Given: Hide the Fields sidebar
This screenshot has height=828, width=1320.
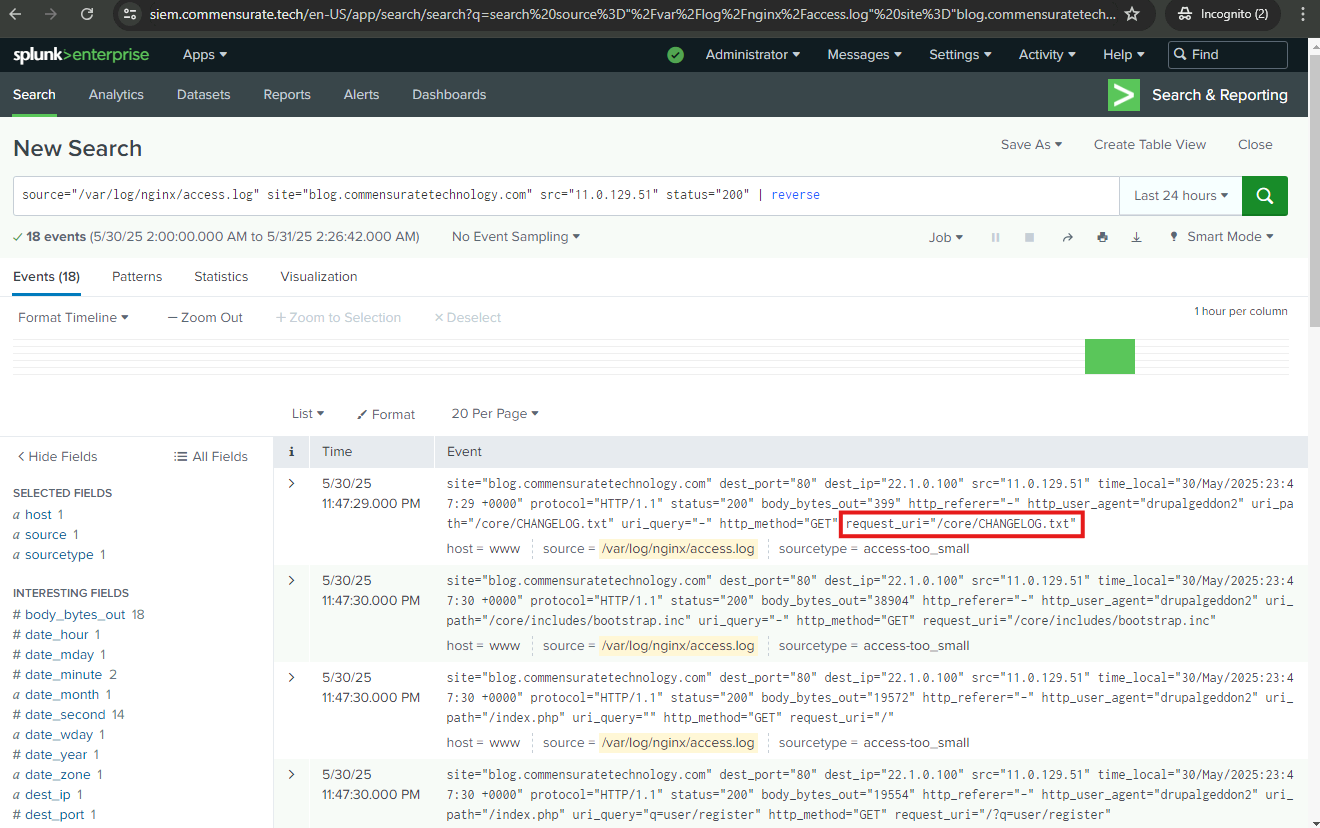Looking at the screenshot, I should pos(57,456).
